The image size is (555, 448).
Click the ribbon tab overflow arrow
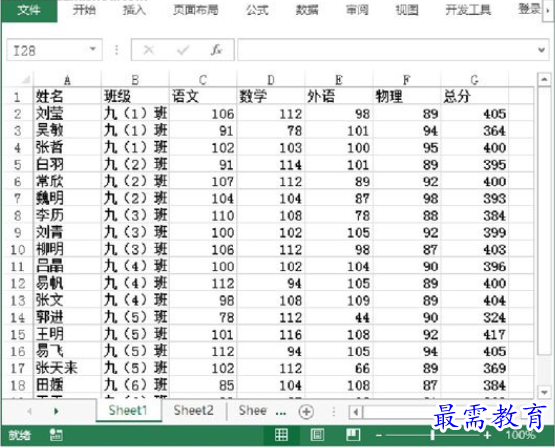click(x=548, y=11)
